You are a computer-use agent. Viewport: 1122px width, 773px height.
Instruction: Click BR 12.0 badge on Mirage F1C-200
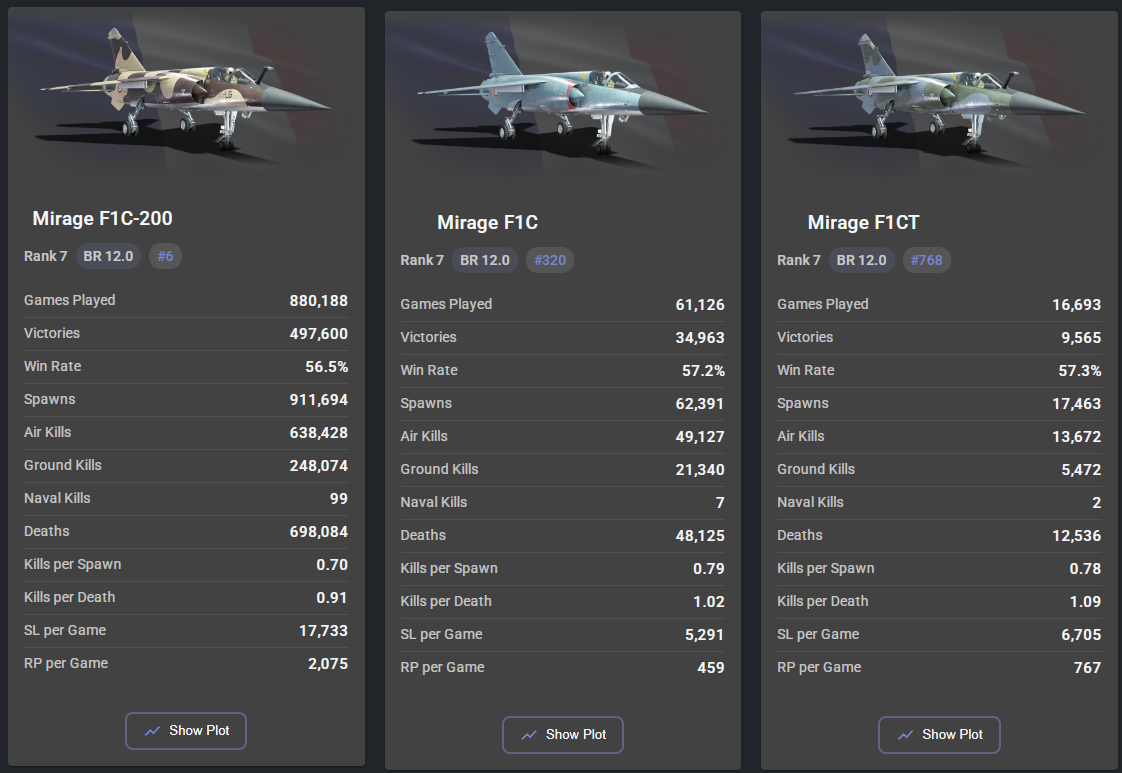tap(108, 256)
